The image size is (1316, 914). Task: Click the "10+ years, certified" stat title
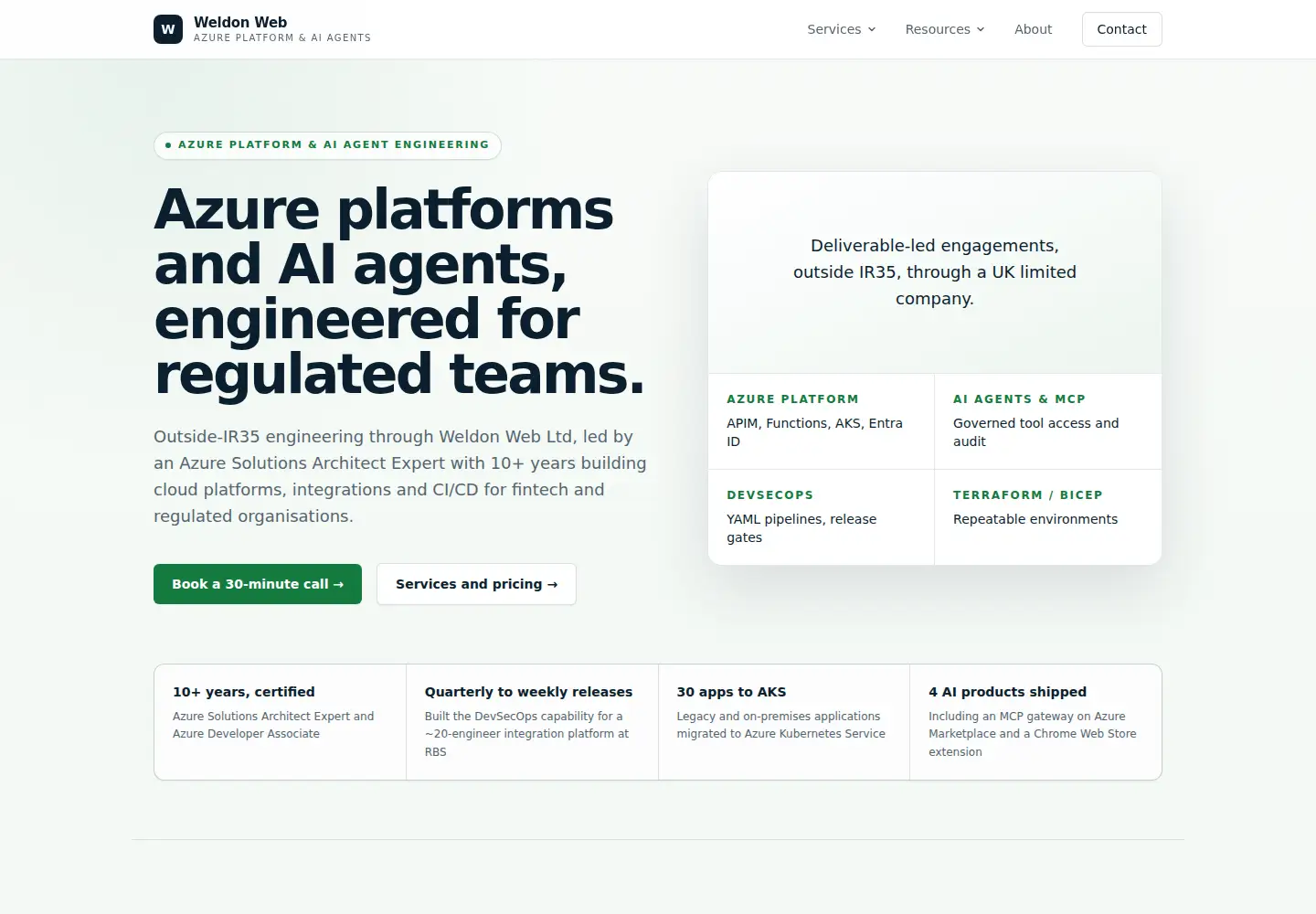[x=244, y=692]
